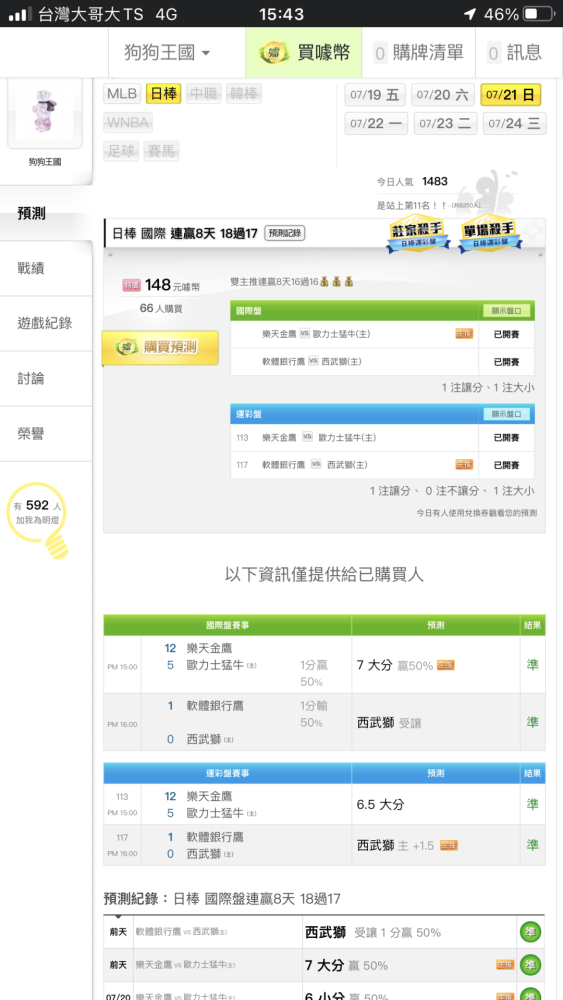Choose date 07/24 三
Image resolution: width=563 pixels, height=1000 pixels.
(x=515, y=123)
